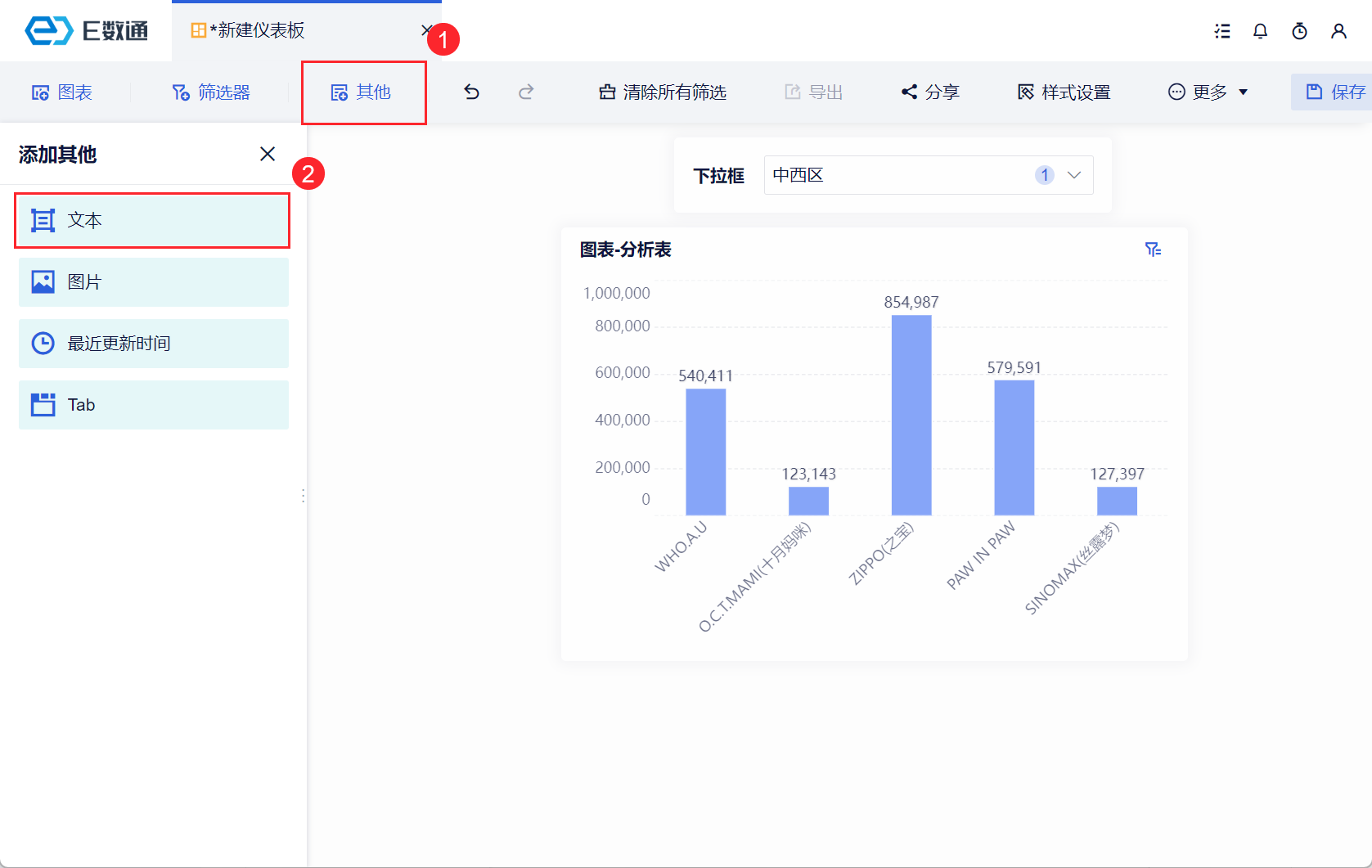
Task: Add a 文本 text component
Action: (154, 221)
